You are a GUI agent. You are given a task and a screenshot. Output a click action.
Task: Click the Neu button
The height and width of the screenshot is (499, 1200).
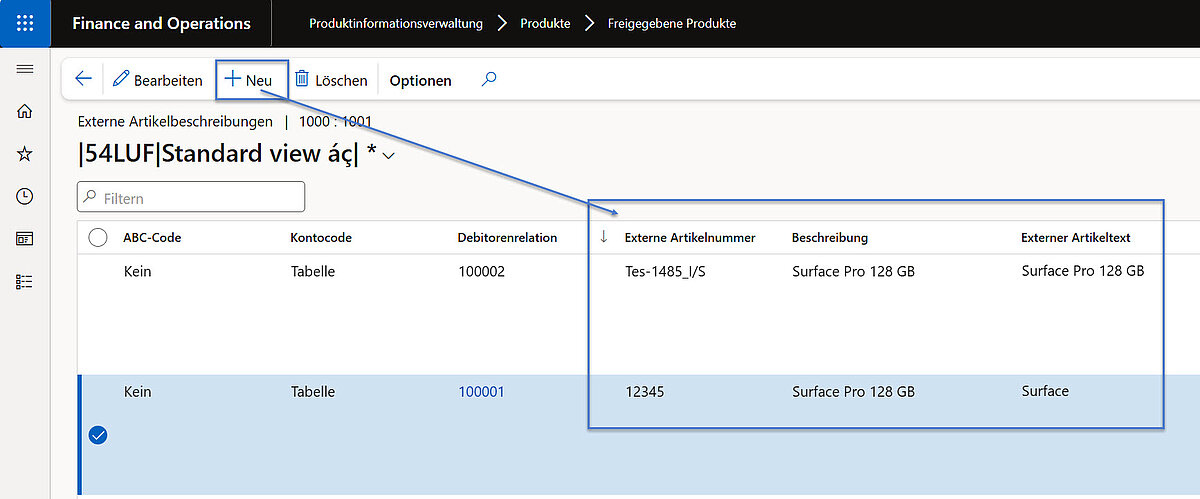click(x=250, y=80)
